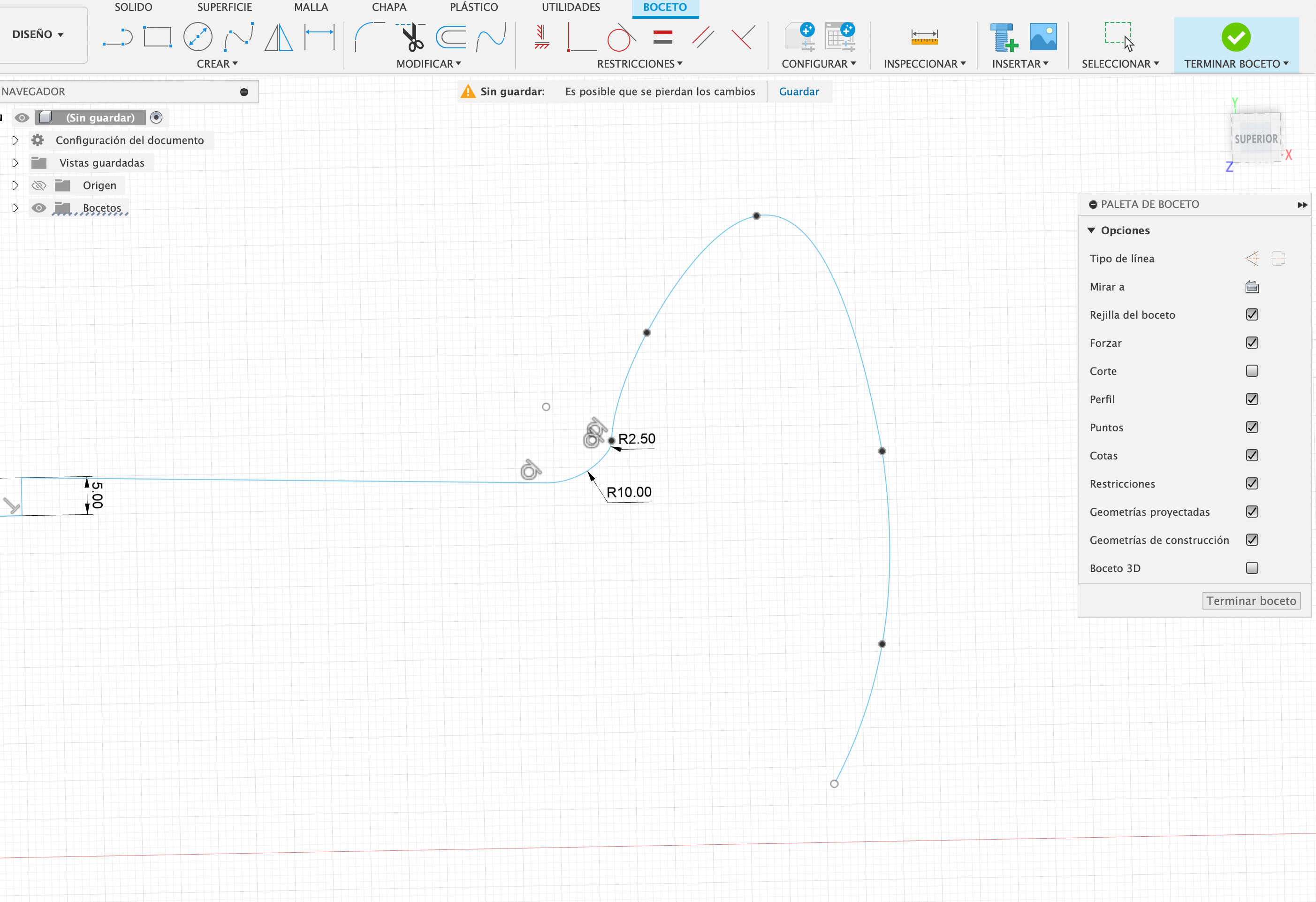Image resolution: width=1316 pixels, height=902 pixels.
Task: Toggle the Perfil checkbox
Action: point(1251,399)
